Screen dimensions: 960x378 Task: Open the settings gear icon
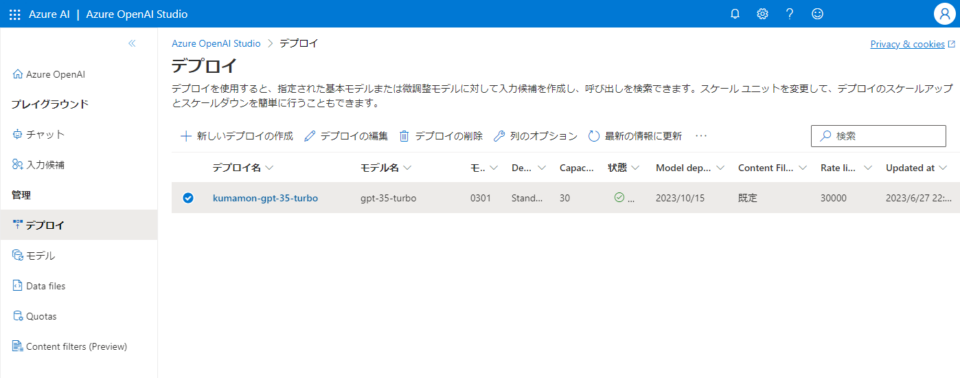(762, 14)
